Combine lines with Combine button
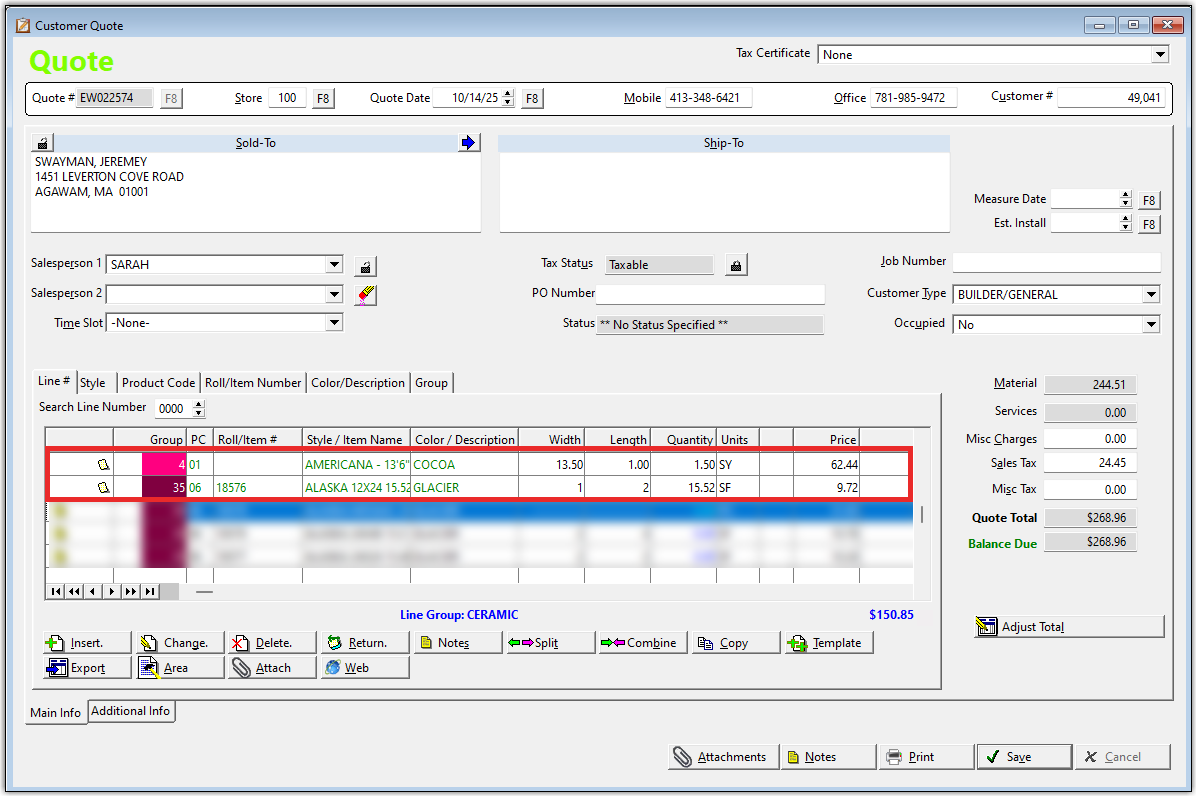 coord(644,643)
